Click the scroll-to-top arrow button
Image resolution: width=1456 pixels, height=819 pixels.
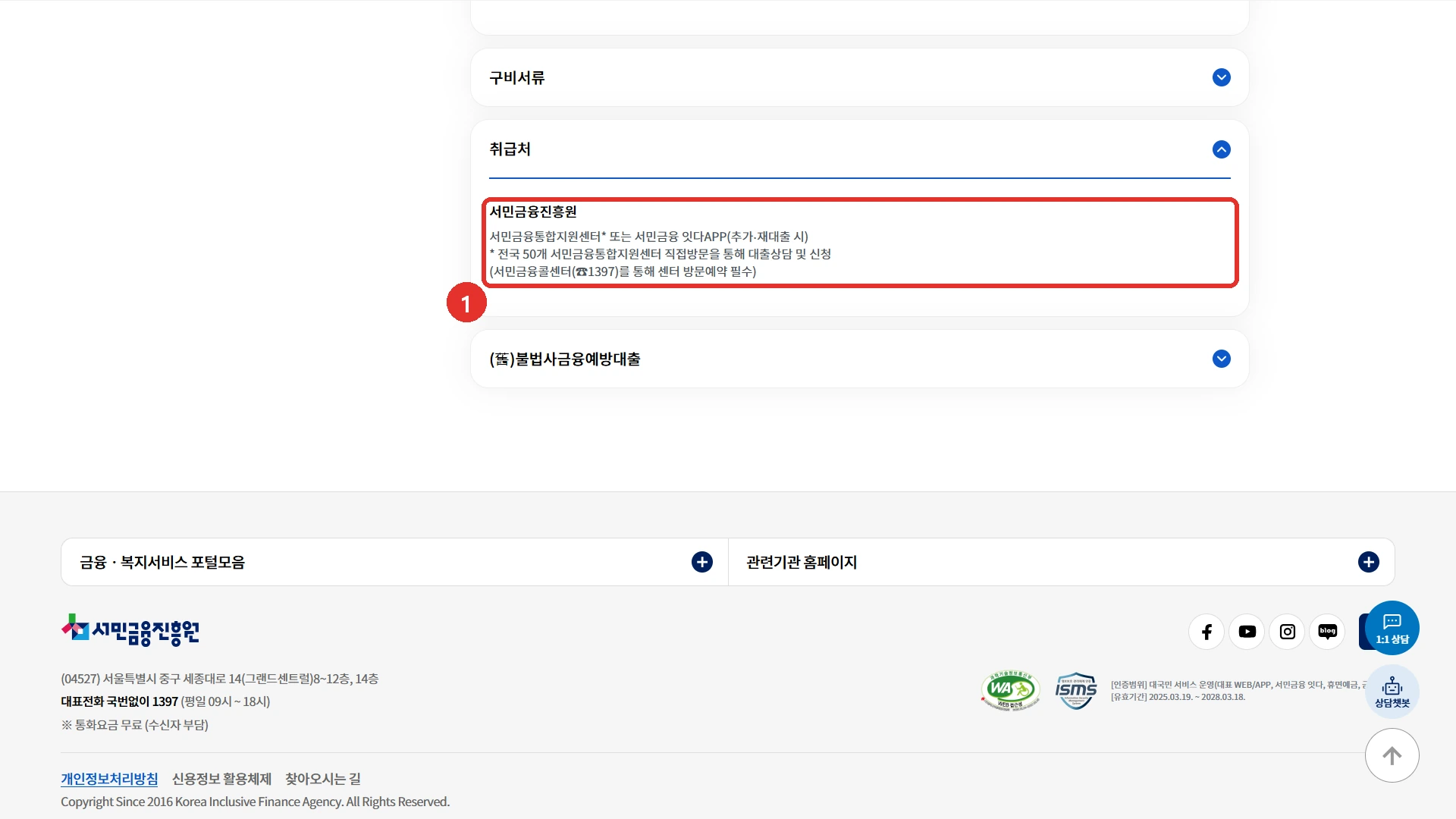pyautogui.click(x=1392, y=755)
